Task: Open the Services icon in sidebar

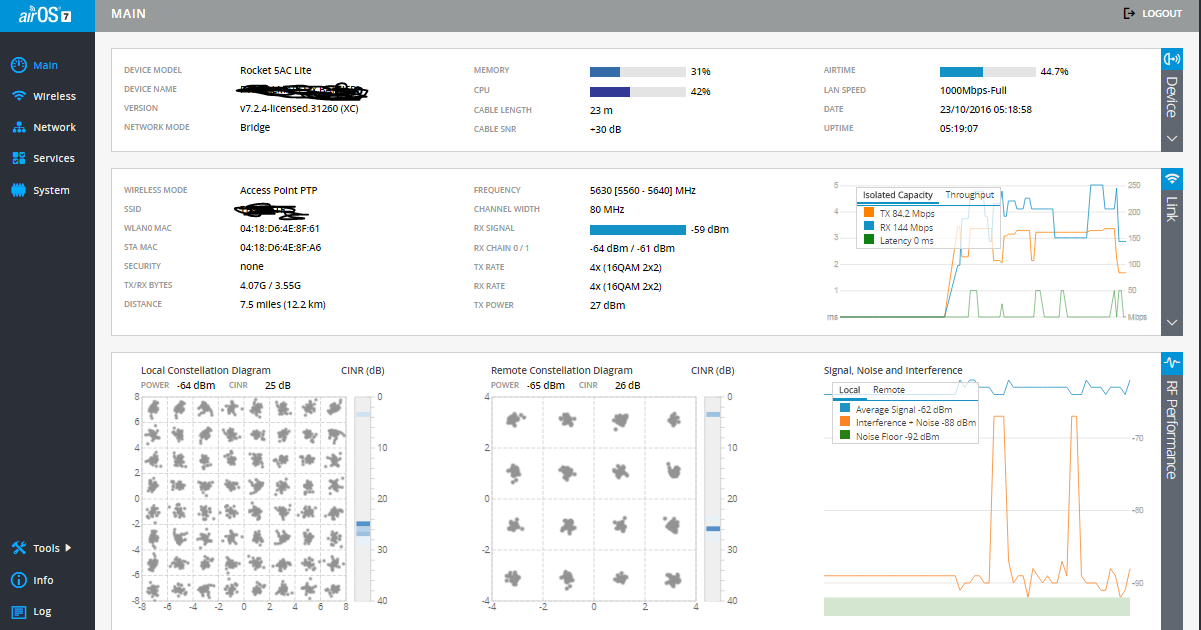Action: click(x=18, y=158)
